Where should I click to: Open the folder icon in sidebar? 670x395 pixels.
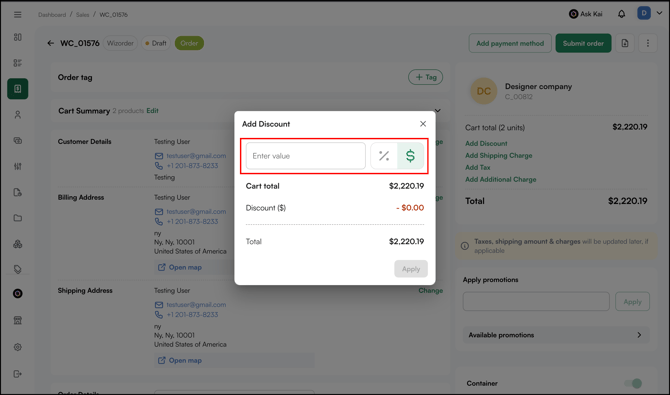pyautogui.click(x=18, y=218)
